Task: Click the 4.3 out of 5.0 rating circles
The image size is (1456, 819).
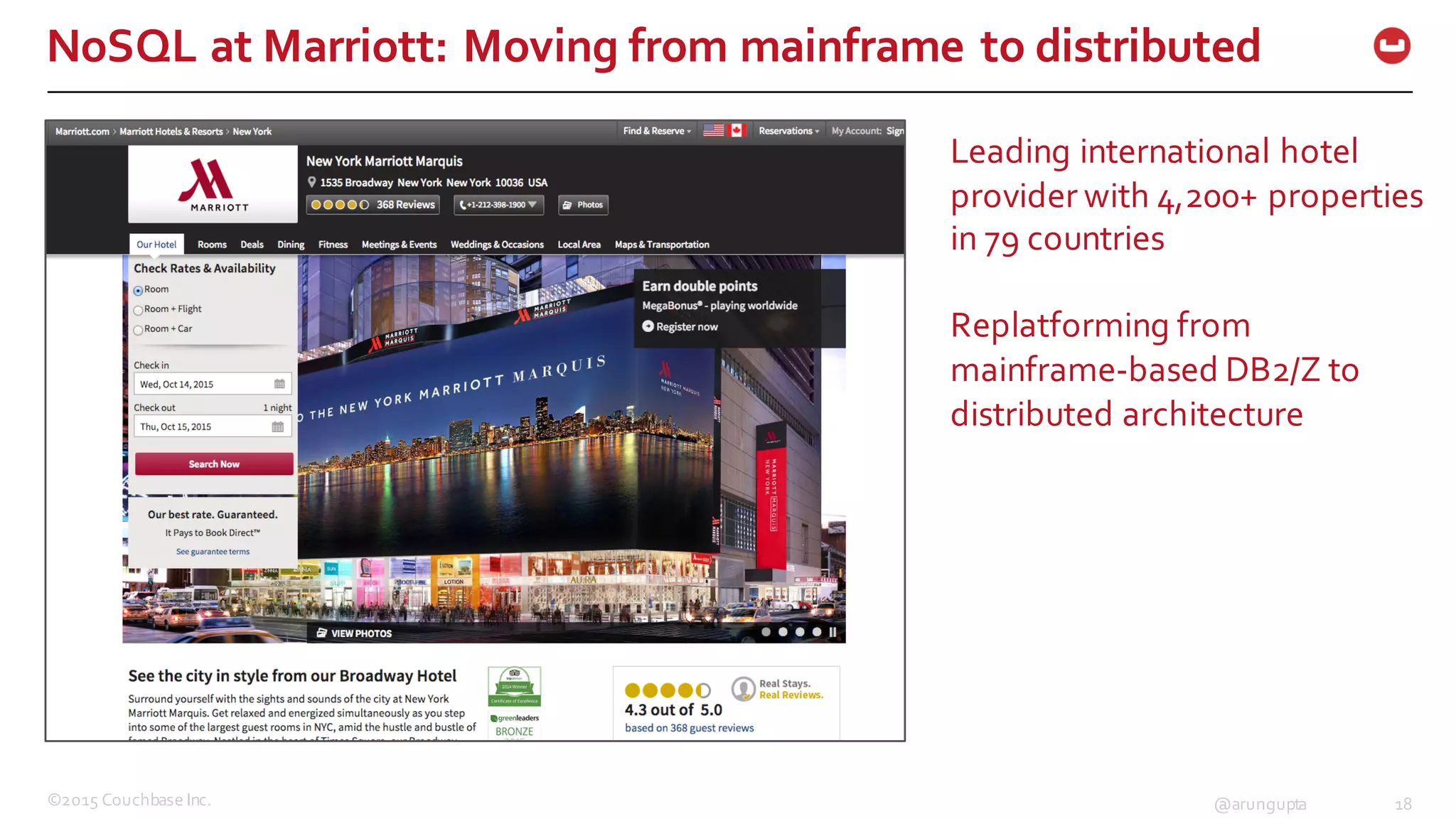Action: pos(667,690)
